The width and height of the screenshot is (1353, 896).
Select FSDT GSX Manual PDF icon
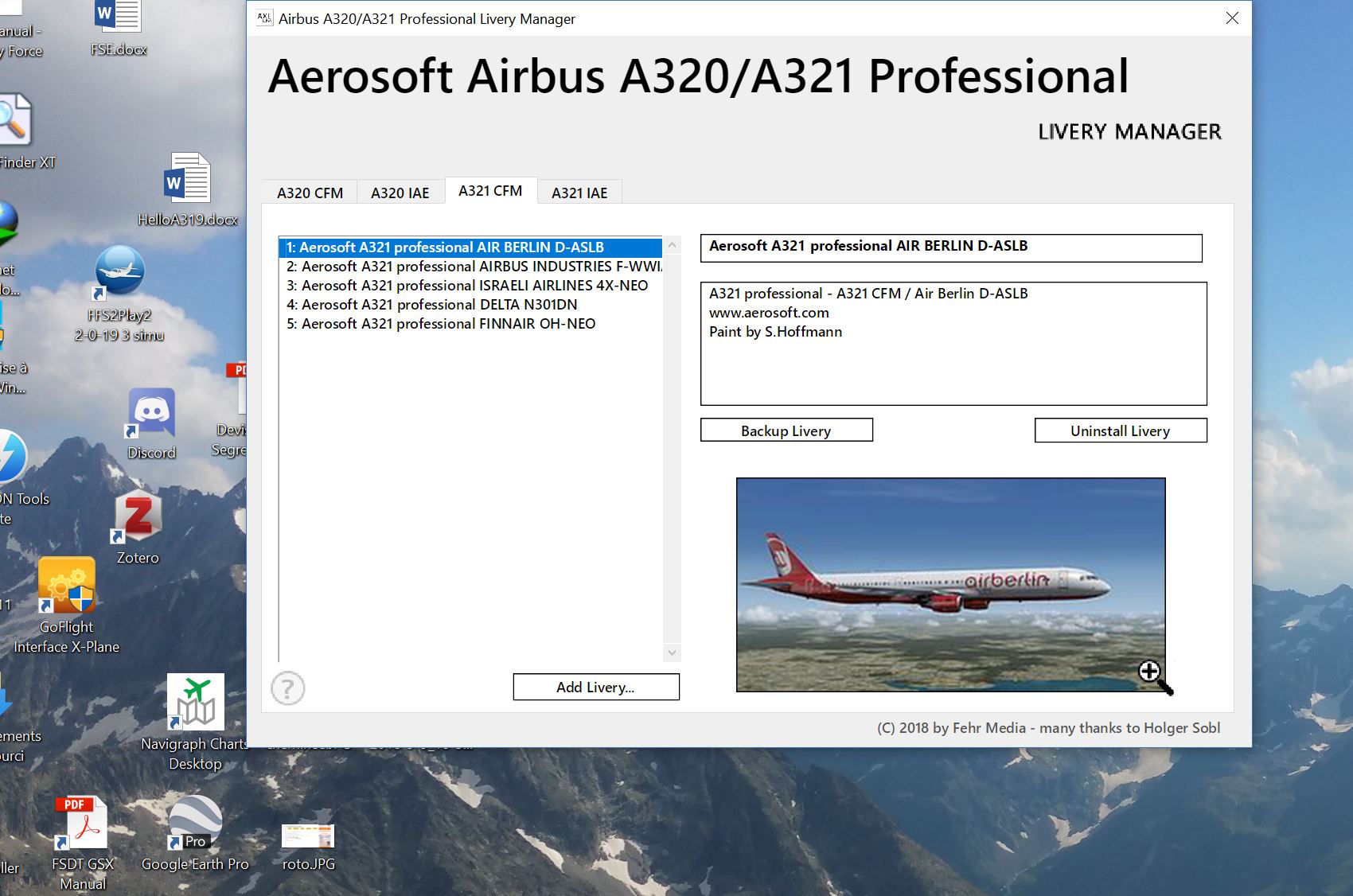tap(83, 843)
